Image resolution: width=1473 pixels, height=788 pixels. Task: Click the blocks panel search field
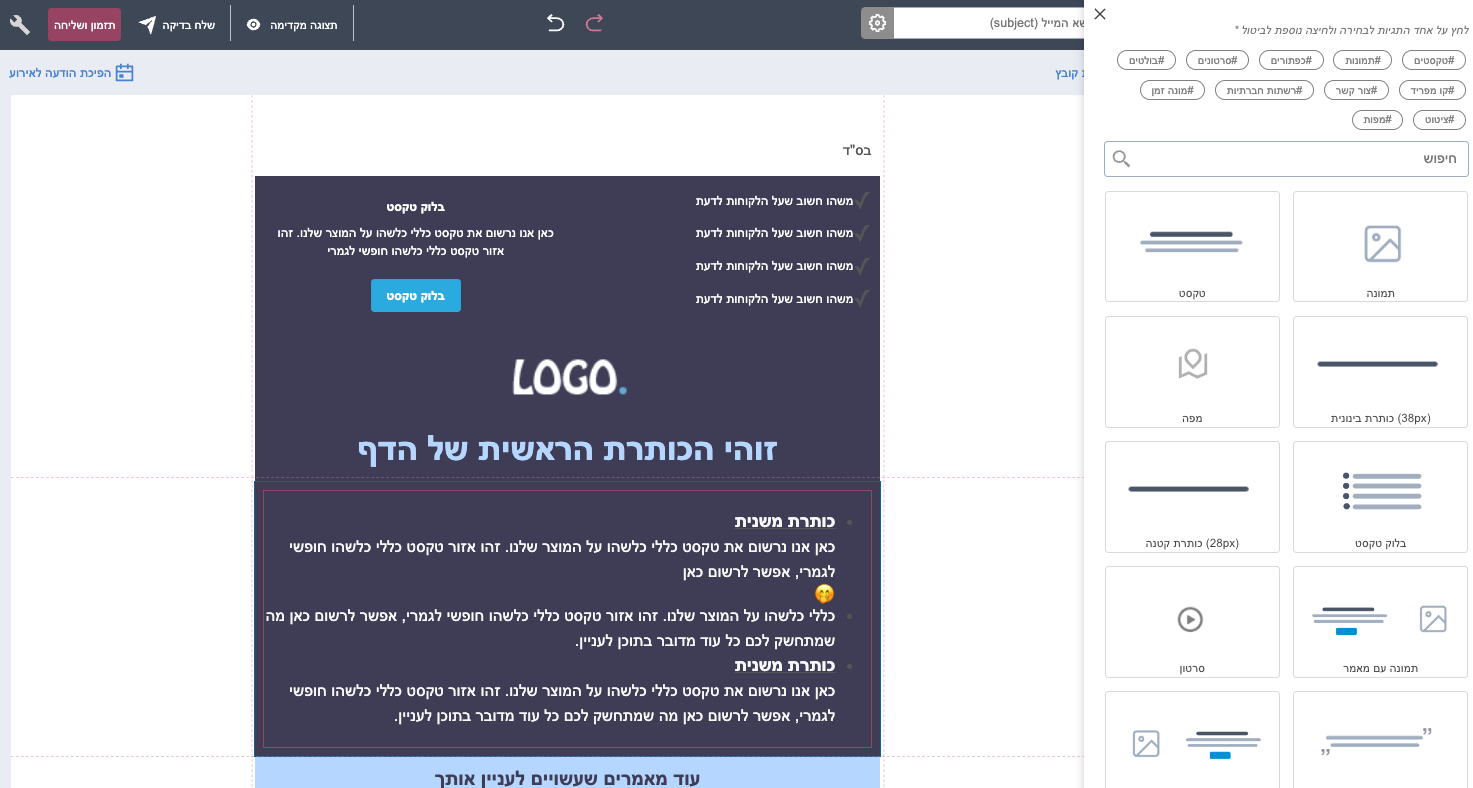click(x=1285, y=158)
